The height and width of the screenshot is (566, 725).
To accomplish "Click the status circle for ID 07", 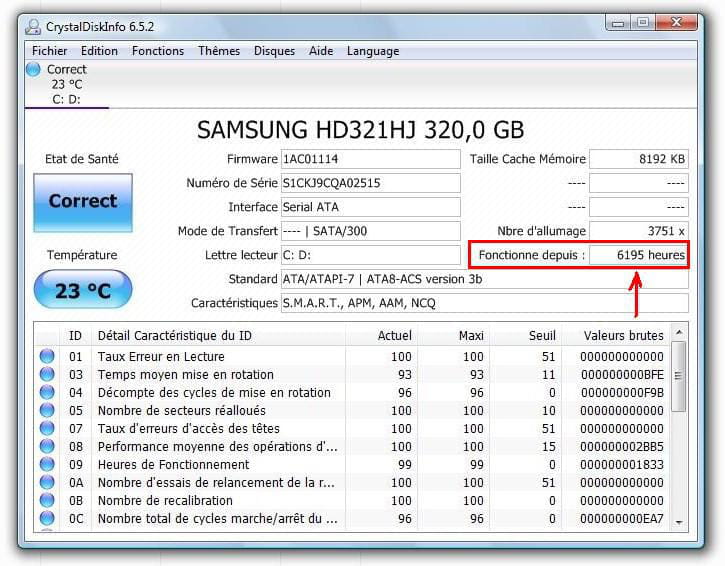I will pyautogui.click(x=47, y=428).
